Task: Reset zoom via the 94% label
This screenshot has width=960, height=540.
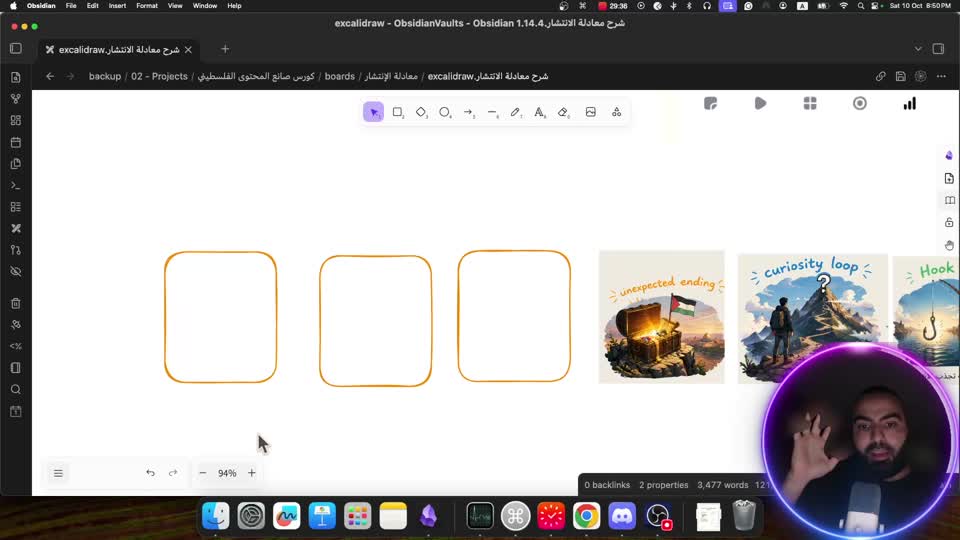Action: coord(227,473)
